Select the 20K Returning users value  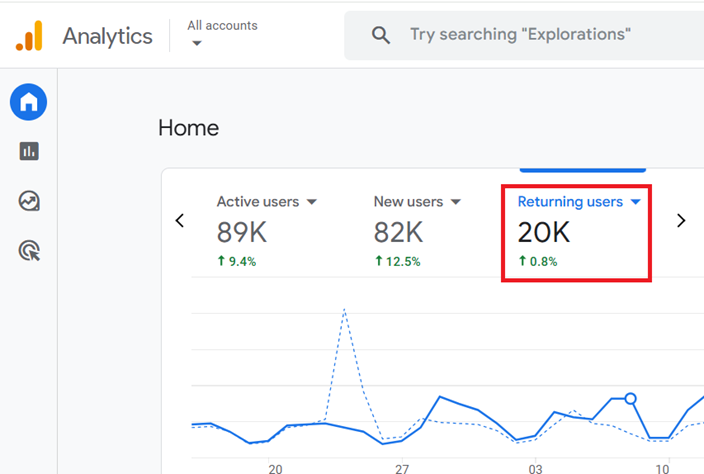[543, 232]
